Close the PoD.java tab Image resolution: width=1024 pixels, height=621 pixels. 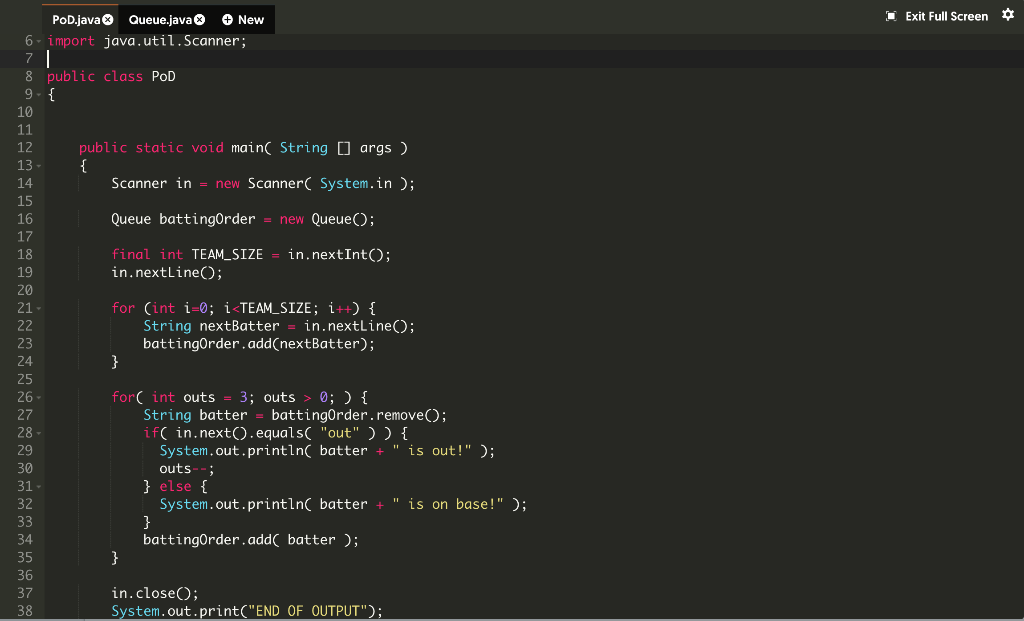click(108, 20)
